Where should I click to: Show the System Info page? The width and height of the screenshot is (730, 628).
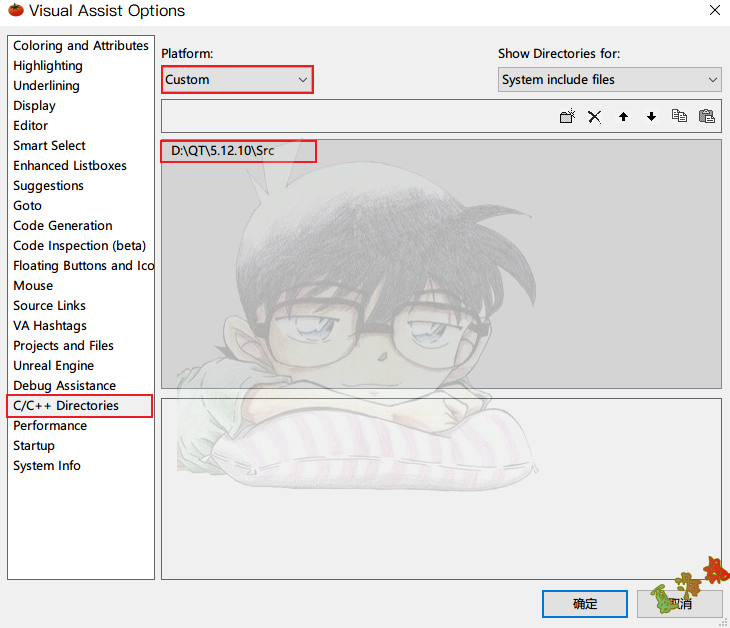coord(47,466)
